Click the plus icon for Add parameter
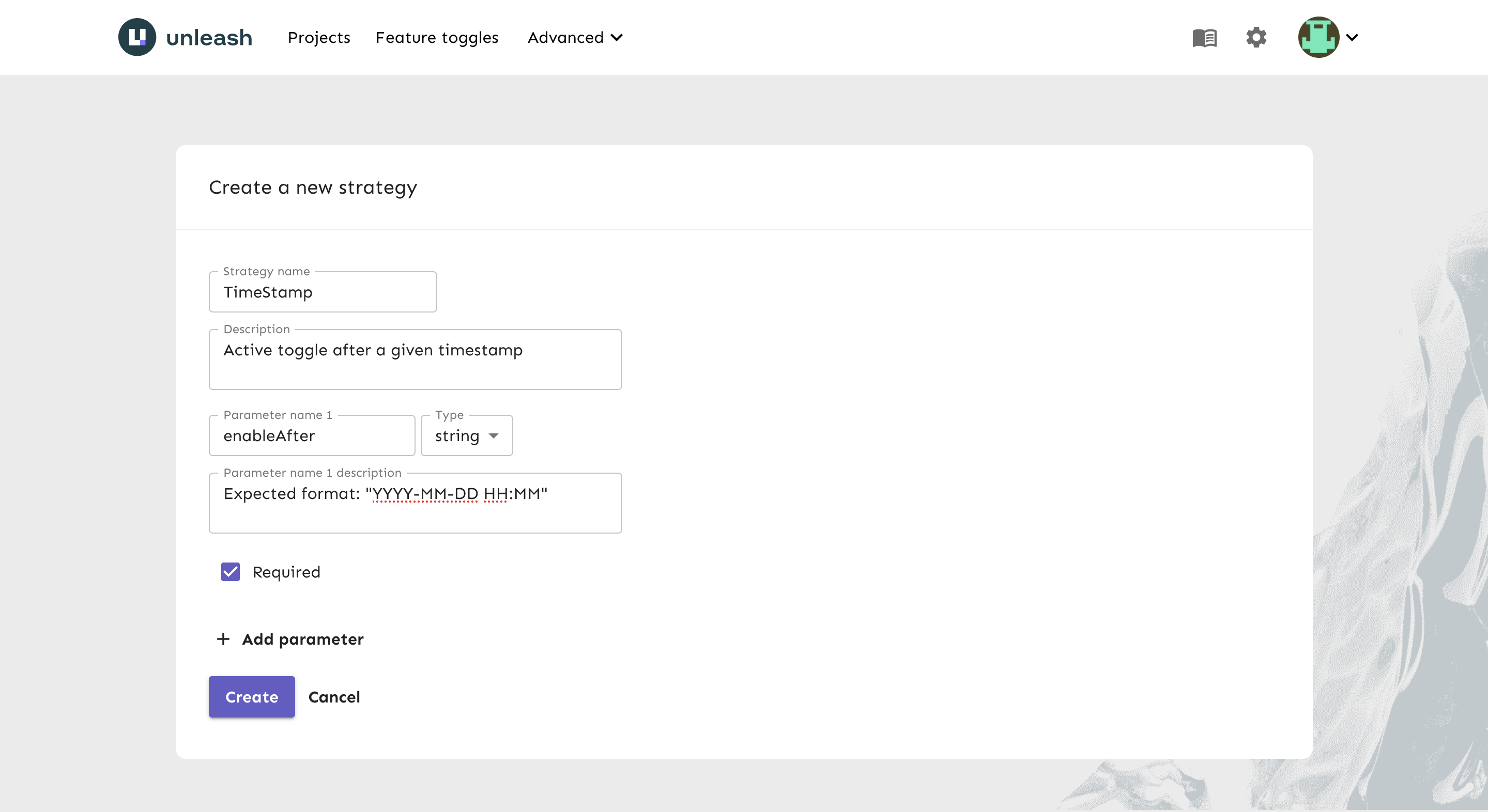 tap(223, 639)
